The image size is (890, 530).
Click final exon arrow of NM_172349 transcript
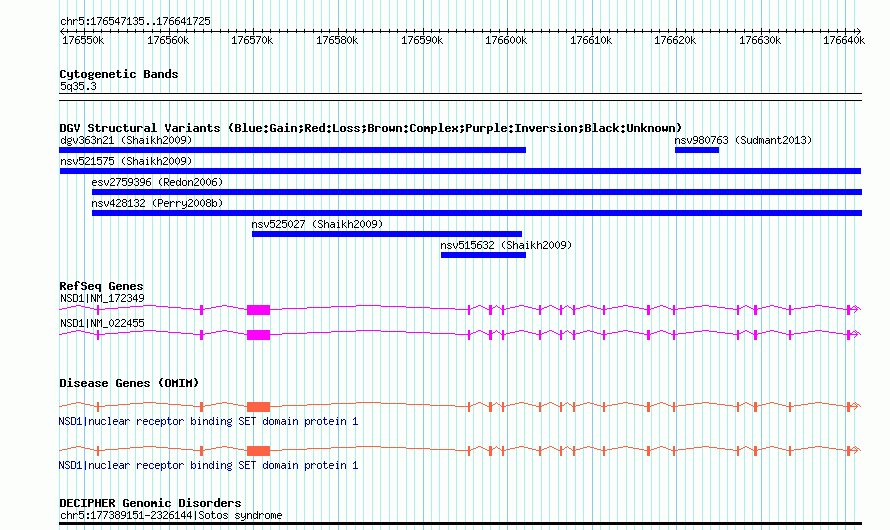pyautogui.click(x=854, y=310)
